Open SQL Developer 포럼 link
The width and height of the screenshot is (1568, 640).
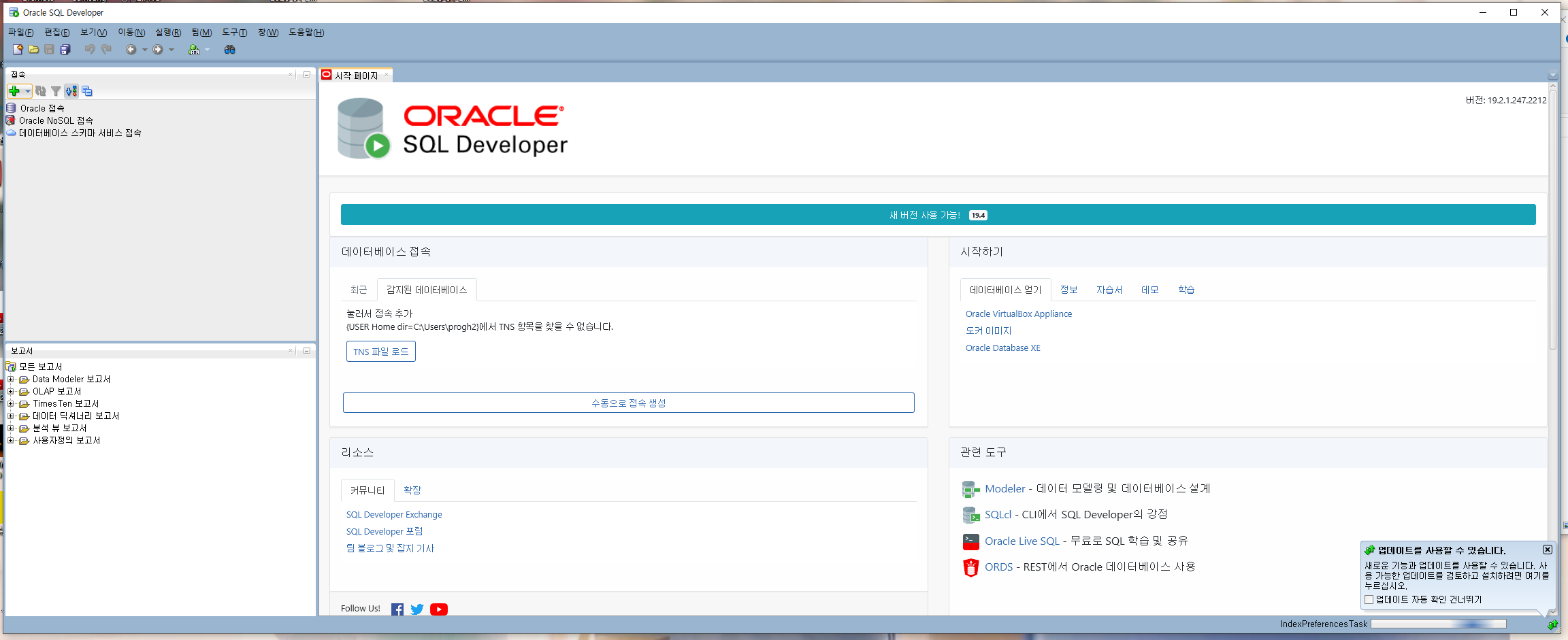click(385, 532)
